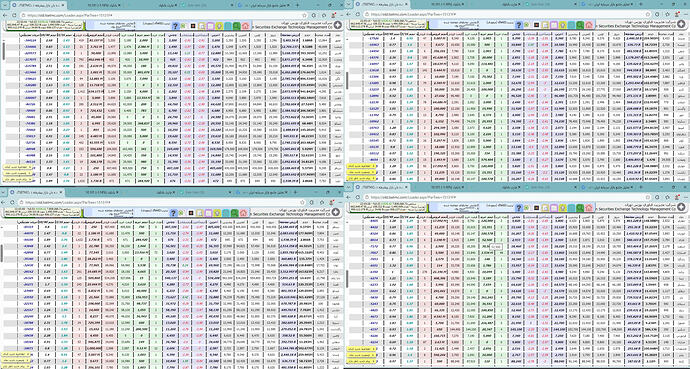Click green magnifier search icon in bottom-left window
Image resolution: width=690 pixels, height=369 pixels.
coord(235,212)
